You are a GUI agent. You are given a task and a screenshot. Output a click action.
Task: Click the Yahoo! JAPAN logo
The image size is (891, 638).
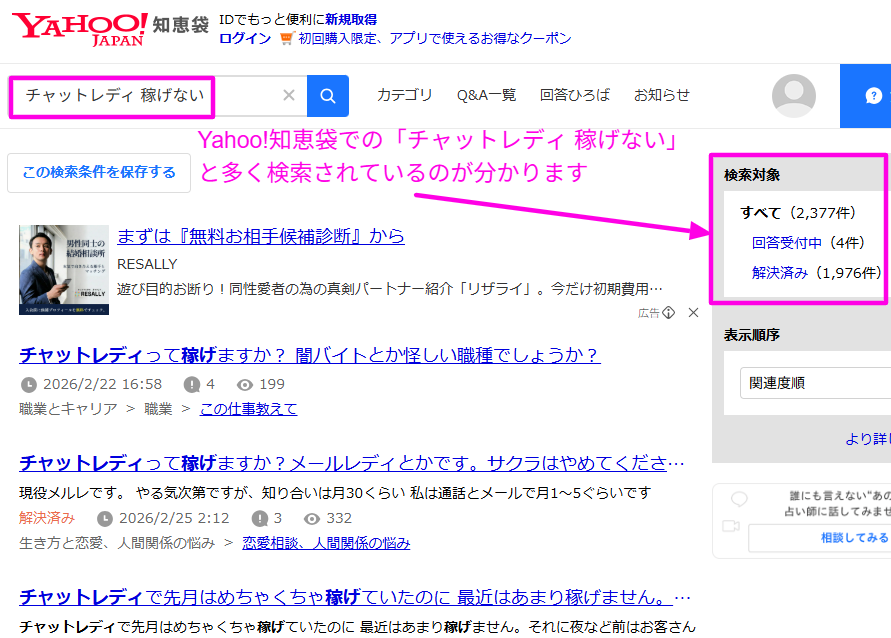[80, 29]
